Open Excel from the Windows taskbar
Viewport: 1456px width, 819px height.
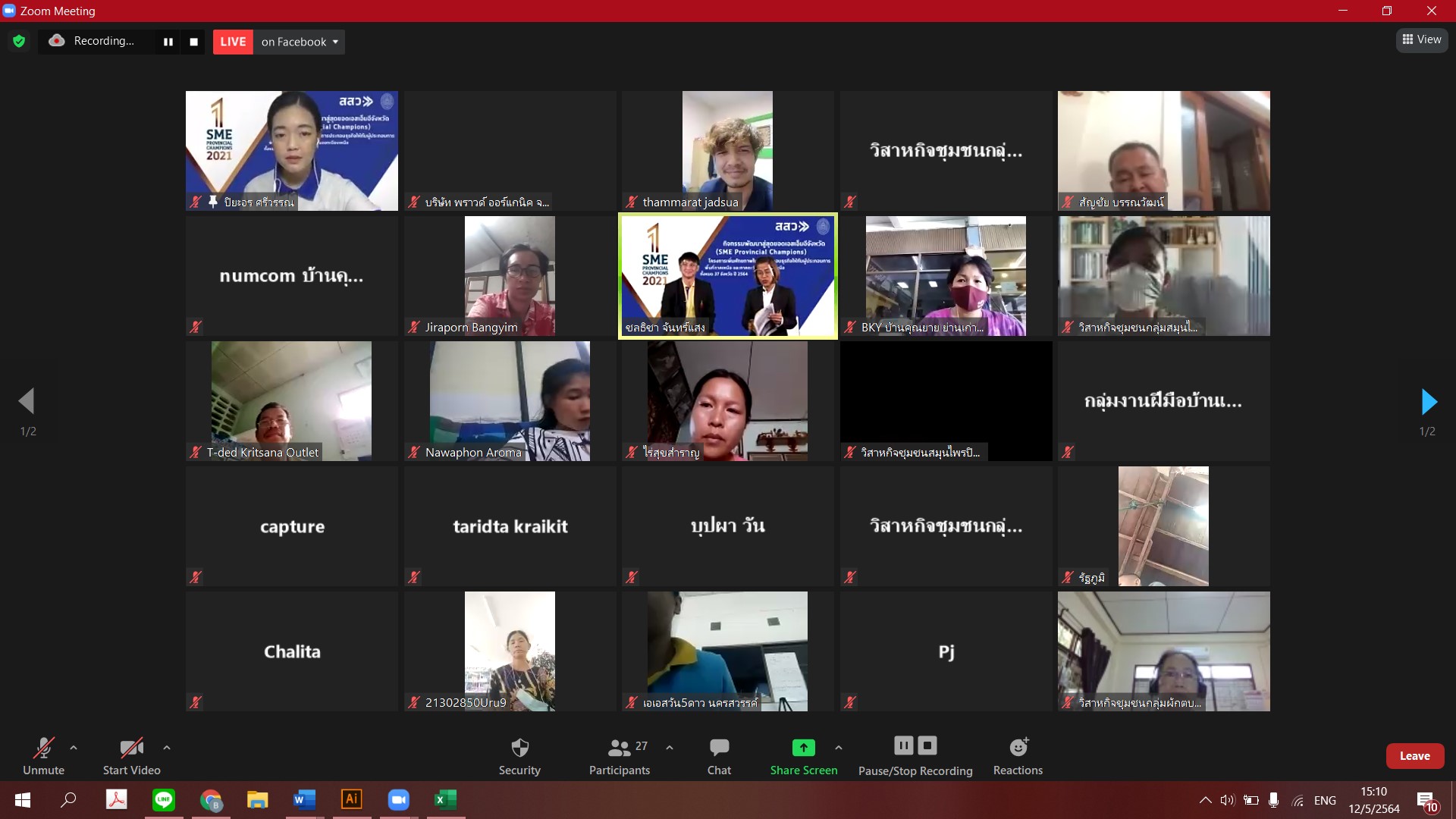tap(445, 799)
